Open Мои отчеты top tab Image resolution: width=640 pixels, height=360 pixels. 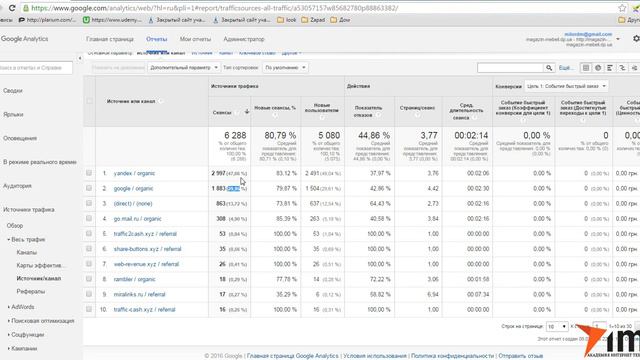(x=195, y=39)
